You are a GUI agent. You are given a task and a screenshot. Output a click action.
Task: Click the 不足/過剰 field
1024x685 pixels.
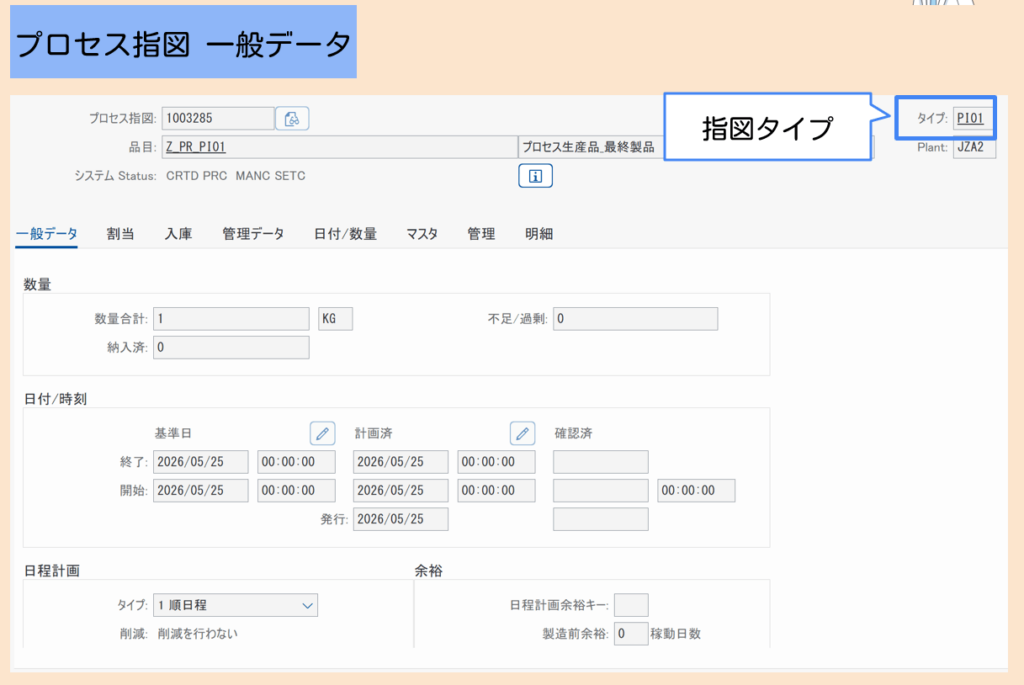[635, 319]
